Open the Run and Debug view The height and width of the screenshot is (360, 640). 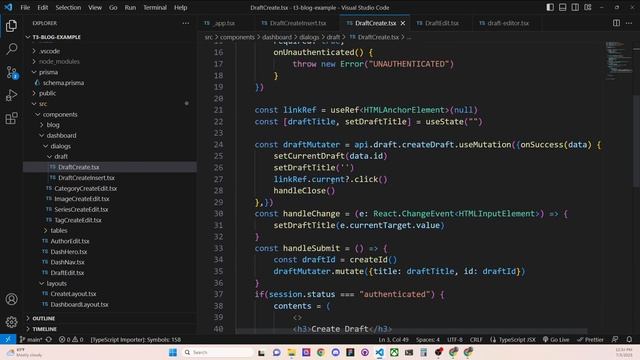[11, 96]
